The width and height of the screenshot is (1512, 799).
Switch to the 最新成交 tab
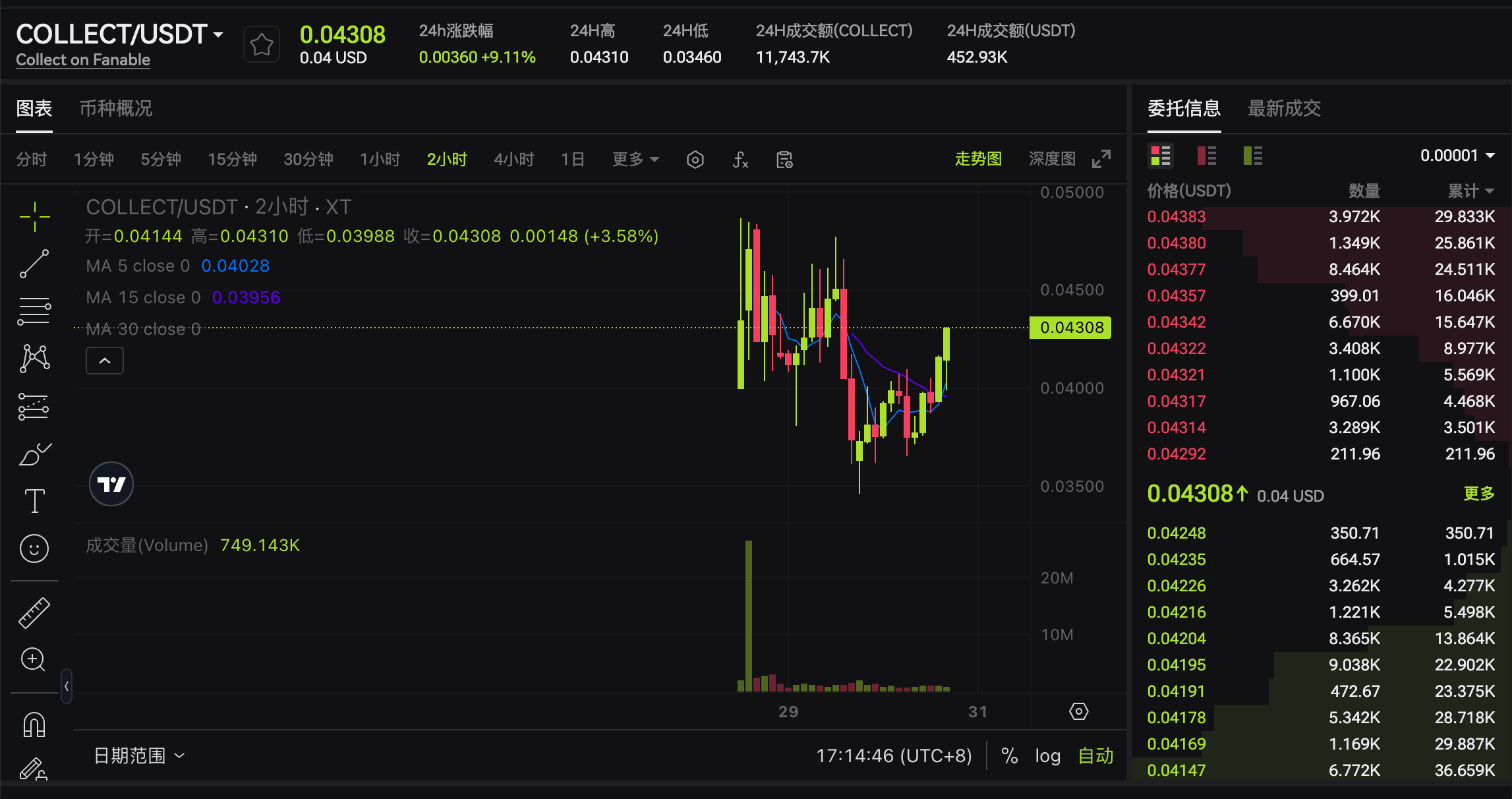click(1283, 108)
